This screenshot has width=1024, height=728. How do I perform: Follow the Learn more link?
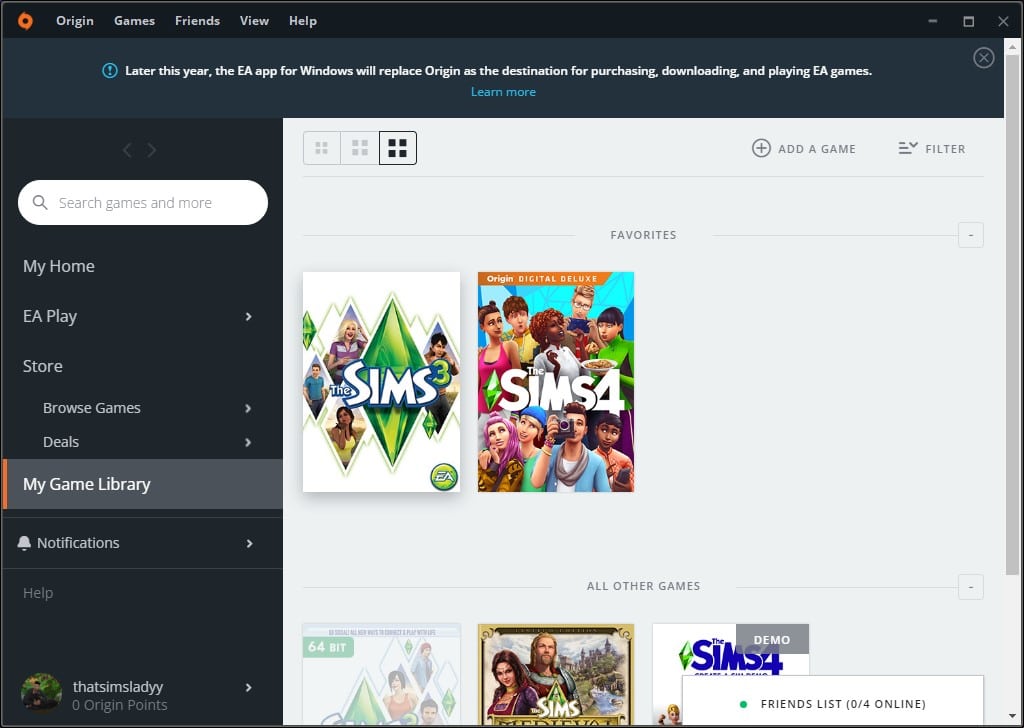pos(503,92)
